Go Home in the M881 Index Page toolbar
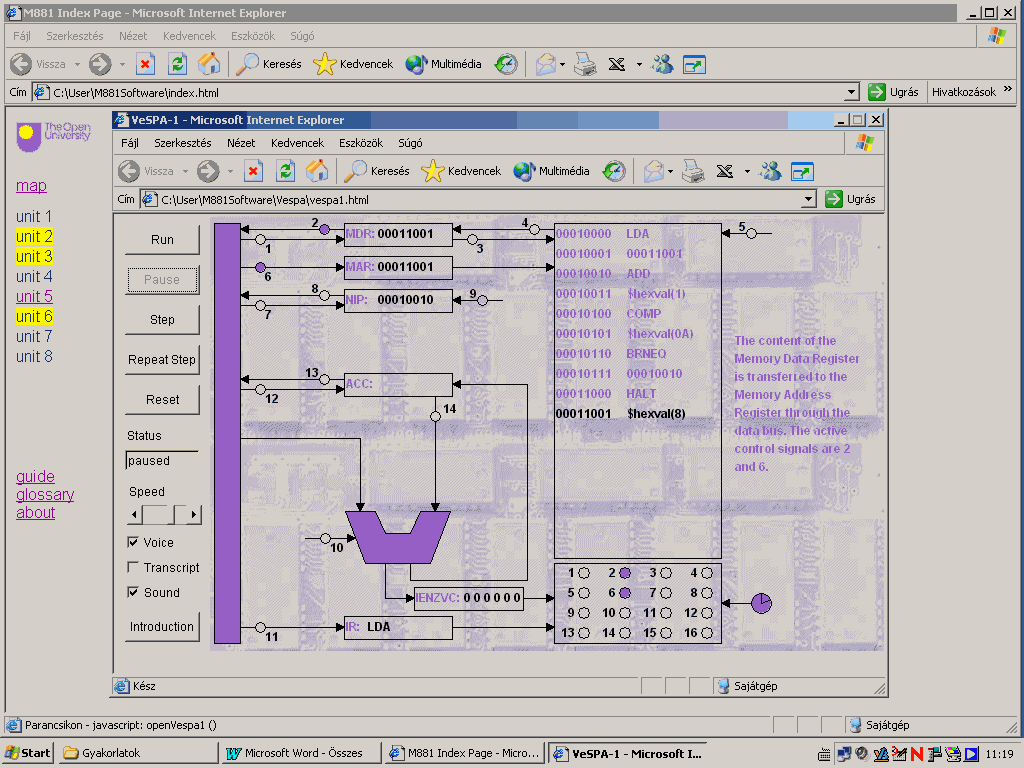 click(209, 64)
